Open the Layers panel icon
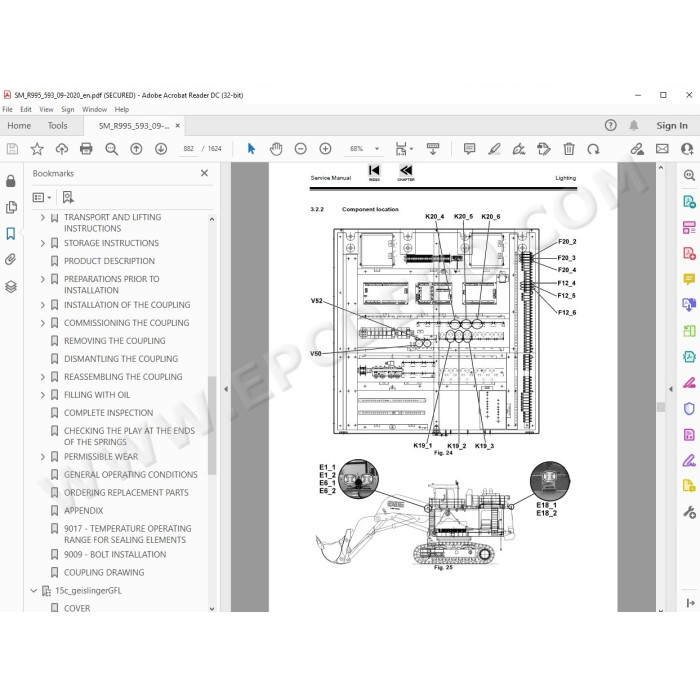Image resolution: width=700 pixels, height=700 pixels. point(11,286)
